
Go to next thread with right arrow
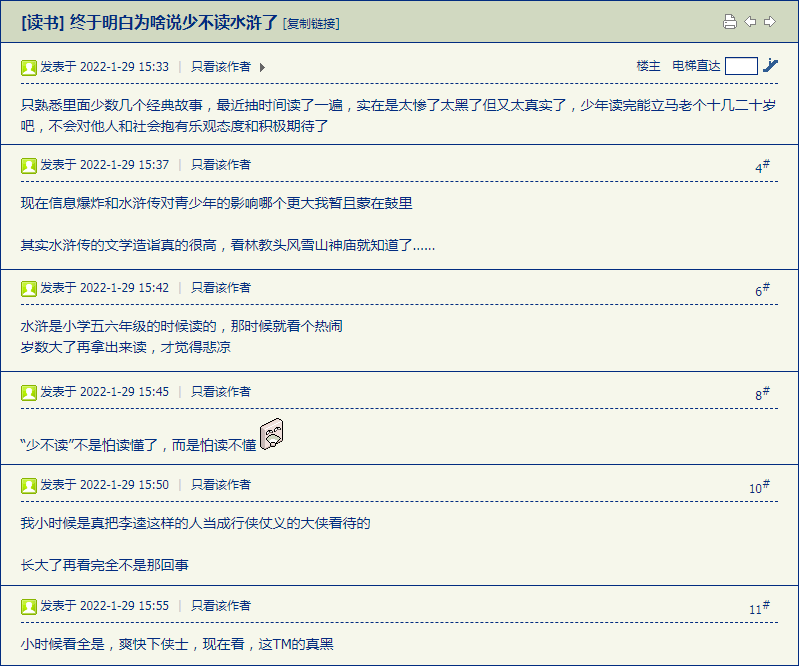(769, 22)
